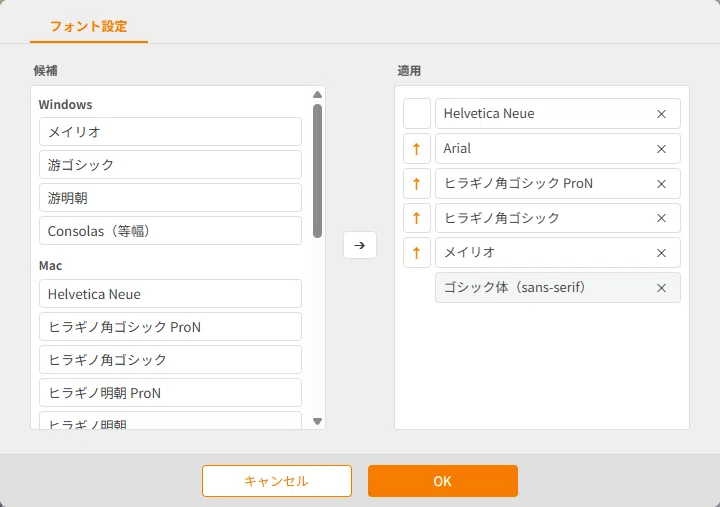Select ヒラギノ角ゴシック ProN in Mac candidates

pos(170,327)
